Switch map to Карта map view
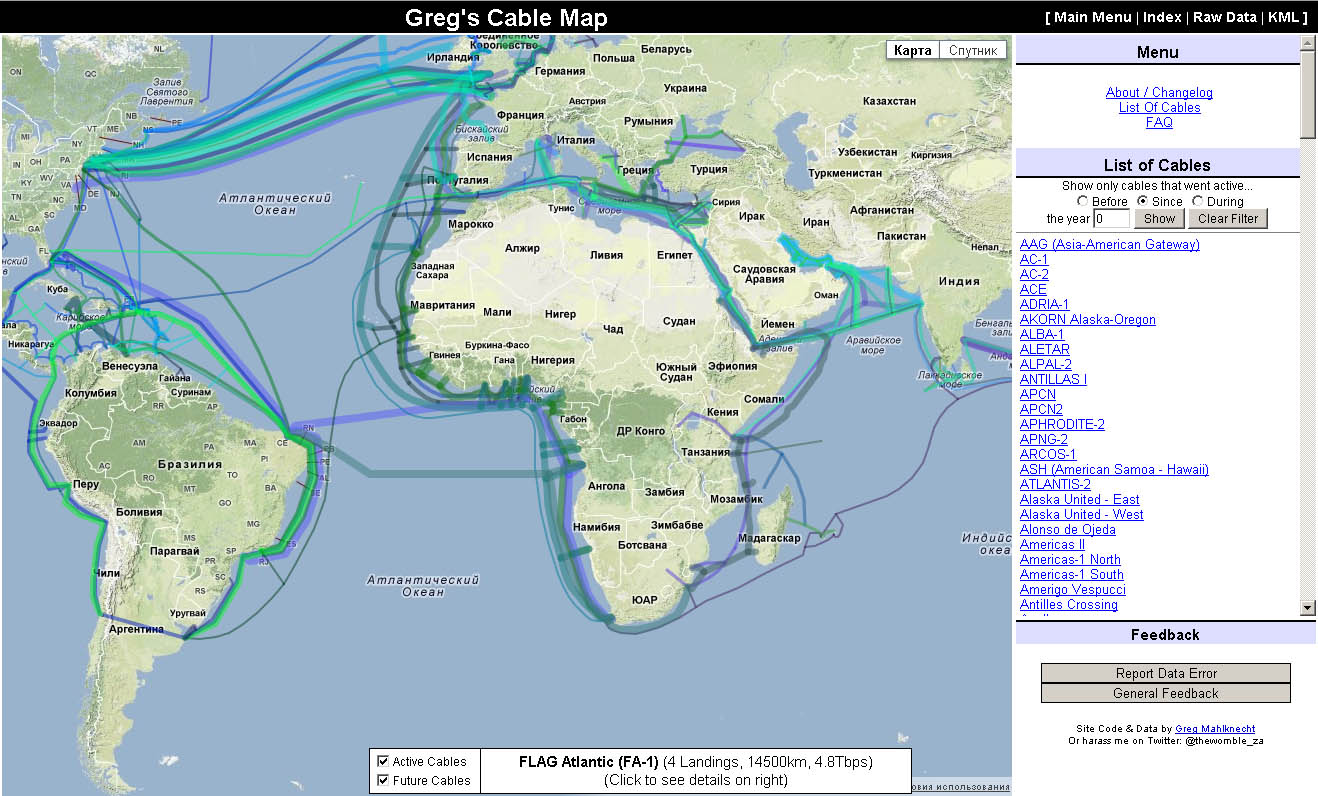The width and height of the screenshot is (1318, 796). [x=912, y=50]
